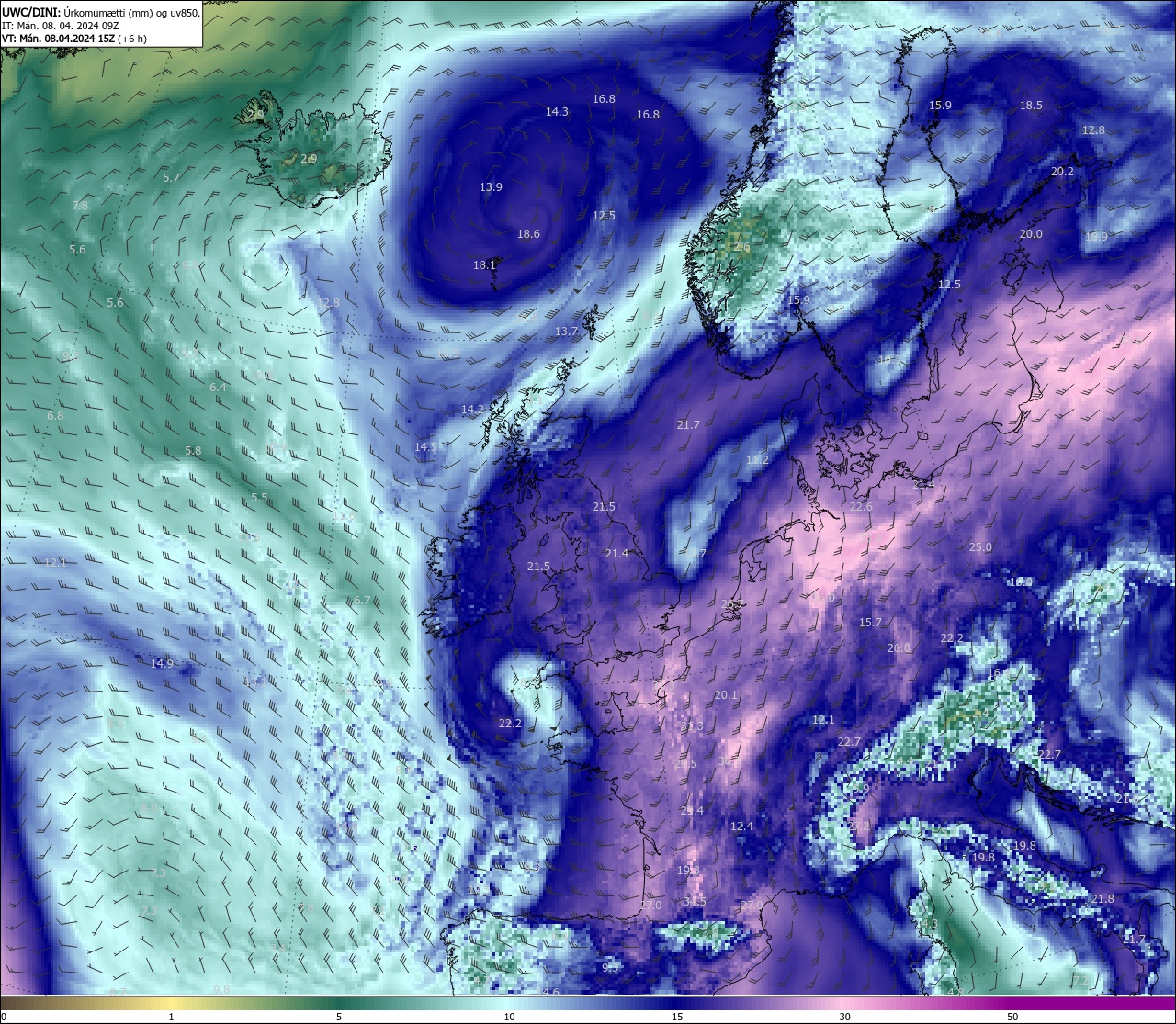Viewport: 1176px width, 1024px height.
Task: Click the 5.8 value label
Action: [x=193, y=450]
